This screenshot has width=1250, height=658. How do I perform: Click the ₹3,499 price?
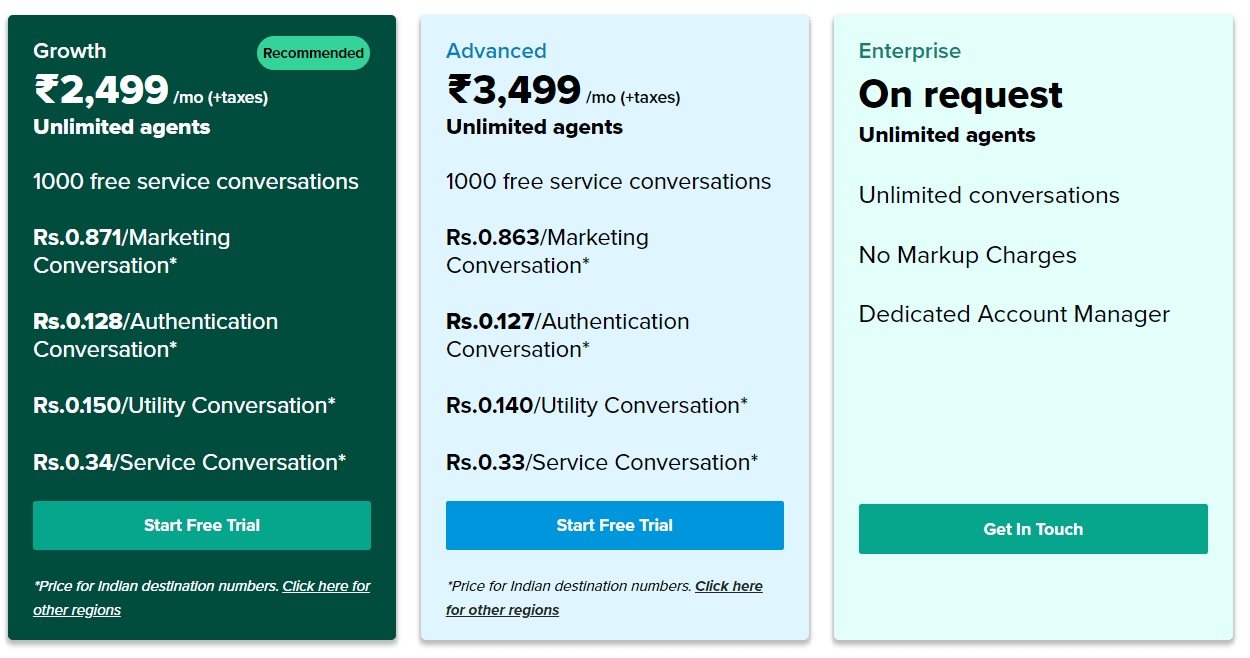point(514,90)
